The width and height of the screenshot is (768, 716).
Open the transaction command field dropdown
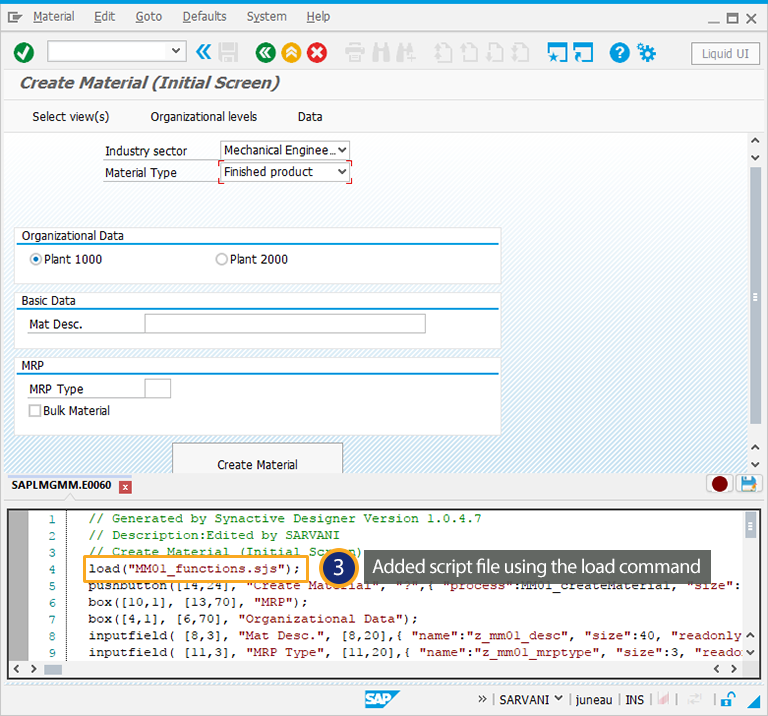pos(176,50)
